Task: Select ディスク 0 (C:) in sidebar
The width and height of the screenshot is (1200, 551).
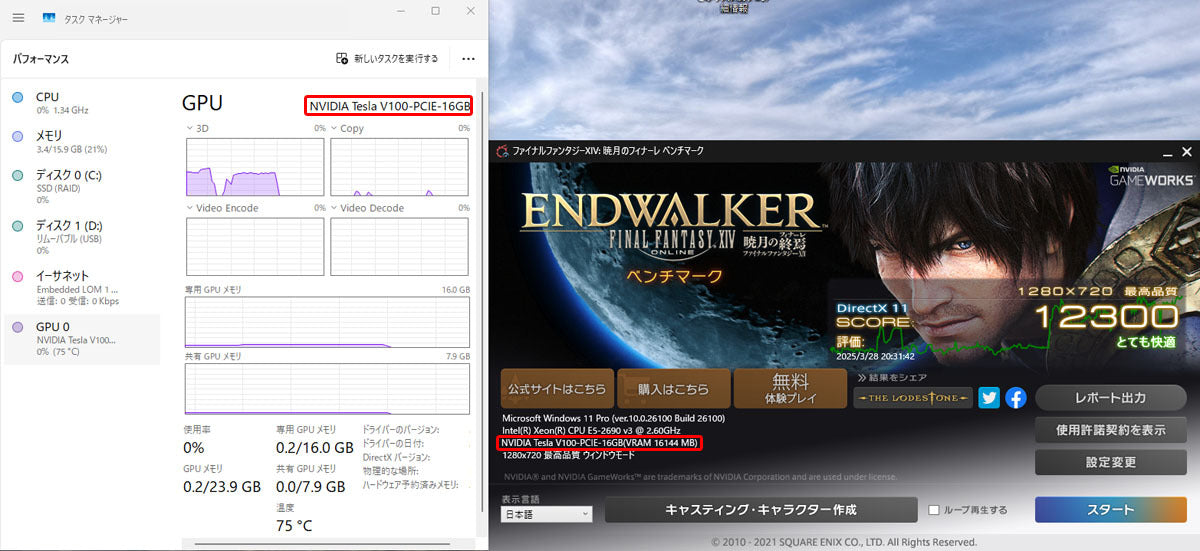Action: (82, 187)
